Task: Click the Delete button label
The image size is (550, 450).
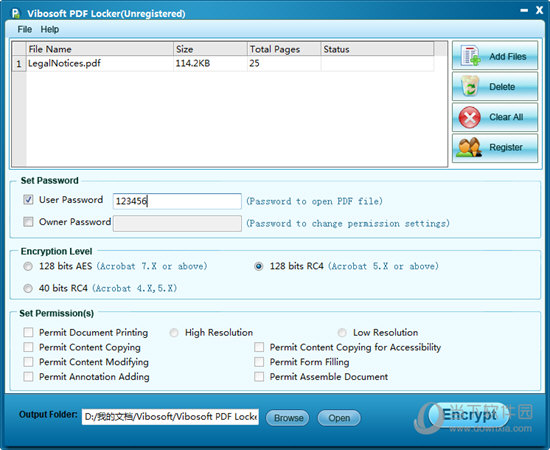Action: pyautogui.click(x=502, y=87)
